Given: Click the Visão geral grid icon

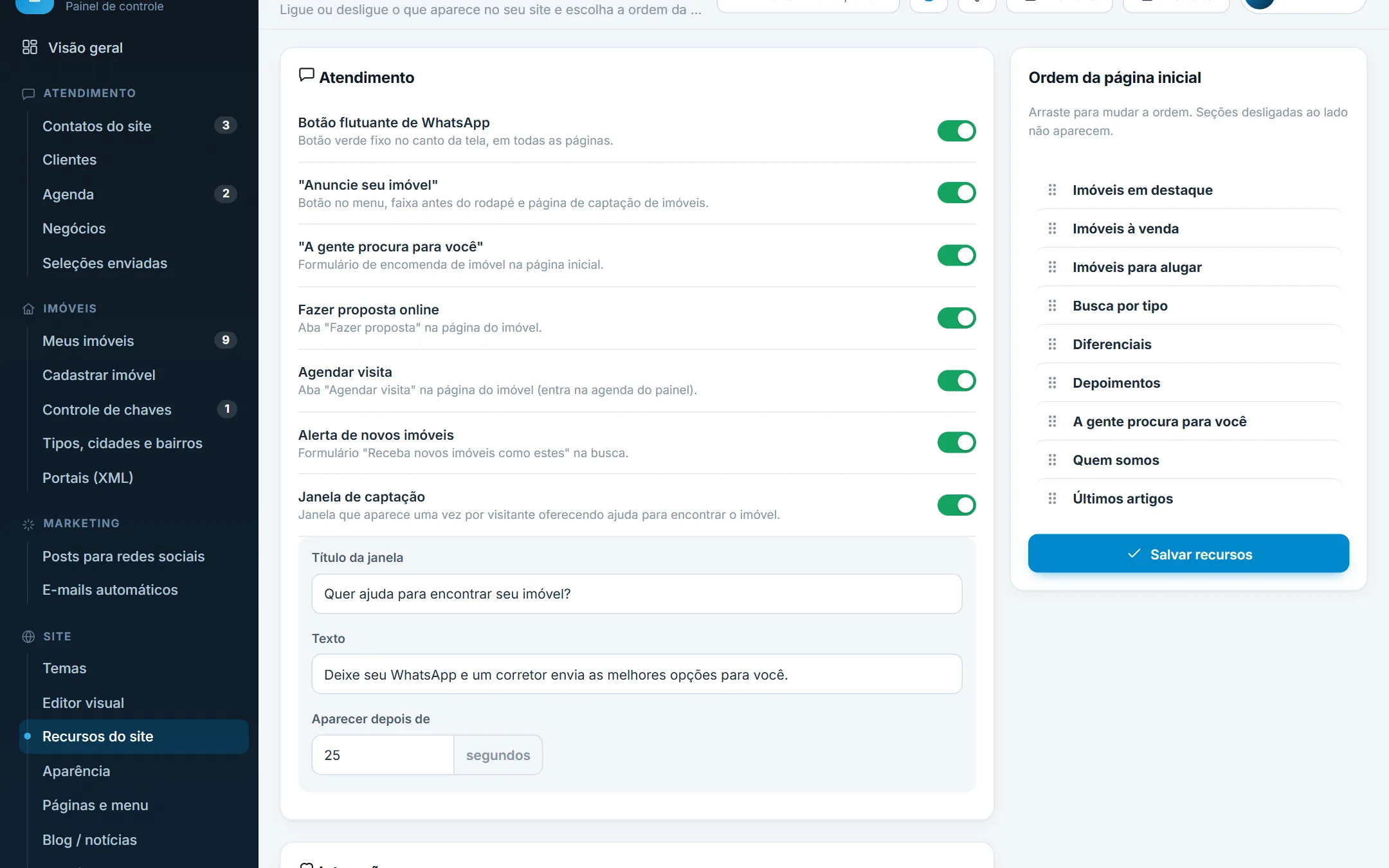Looking at the screenshot, I should (x=30, y=47).
